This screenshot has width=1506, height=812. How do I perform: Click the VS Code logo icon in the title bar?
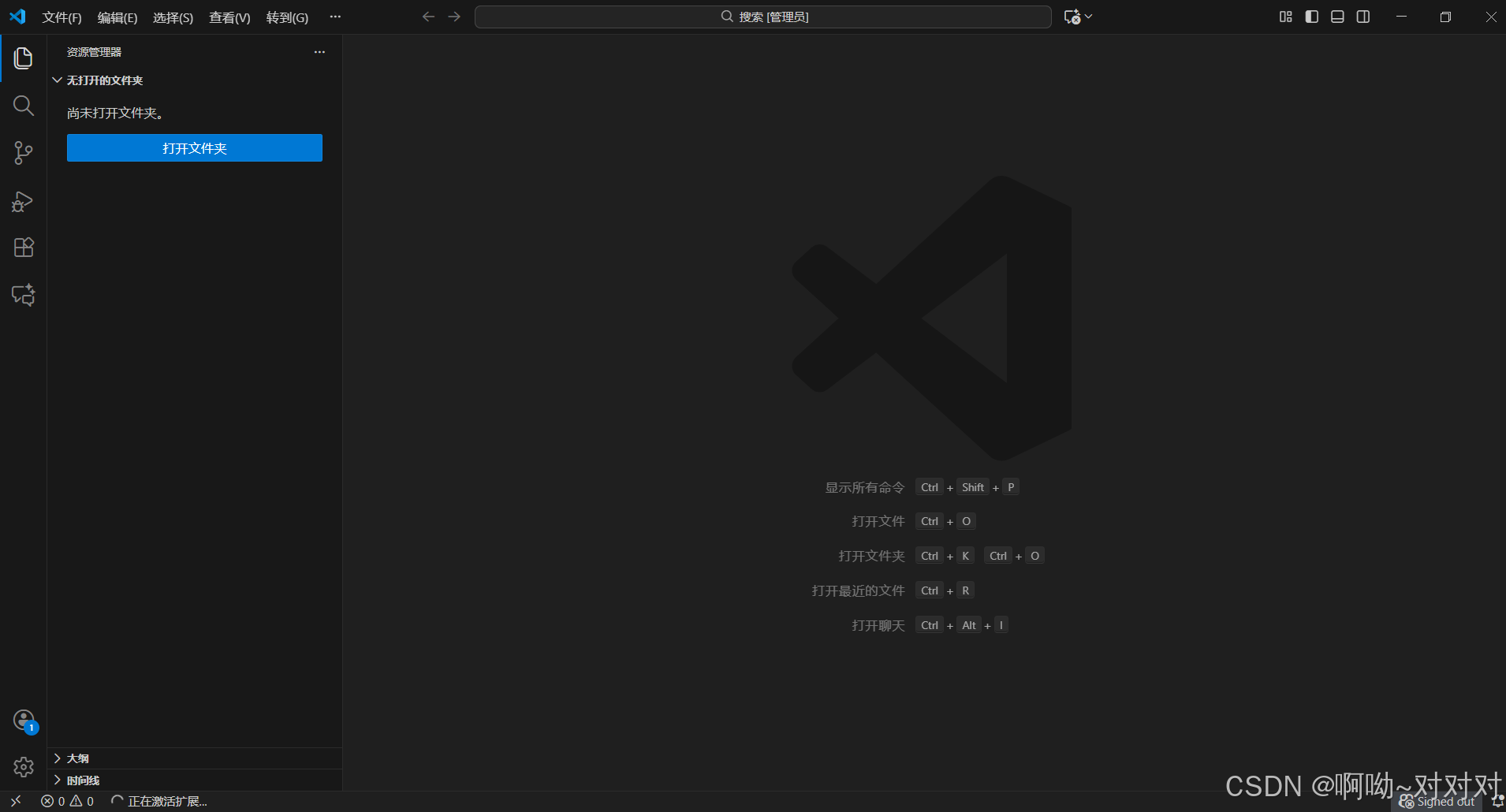(17, 17)
